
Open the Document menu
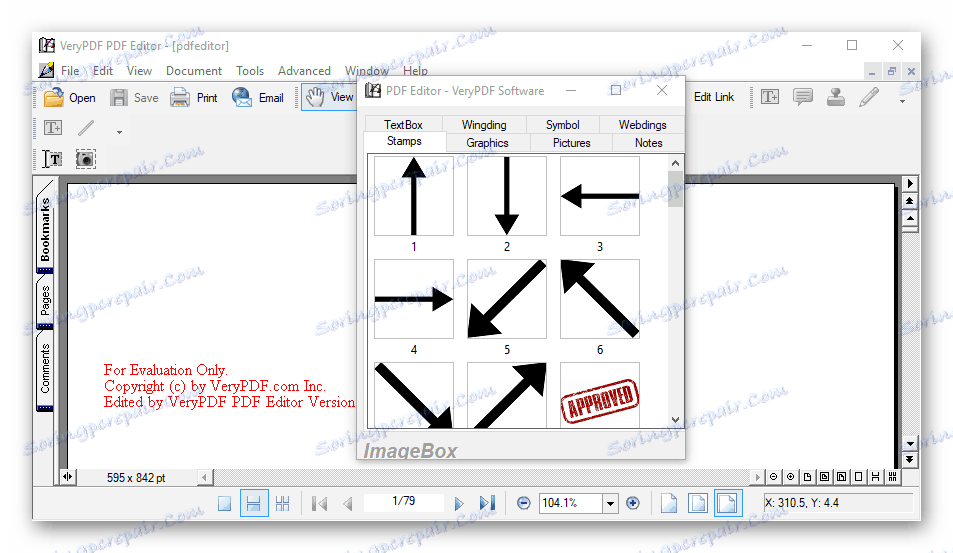tap(194, 71)
